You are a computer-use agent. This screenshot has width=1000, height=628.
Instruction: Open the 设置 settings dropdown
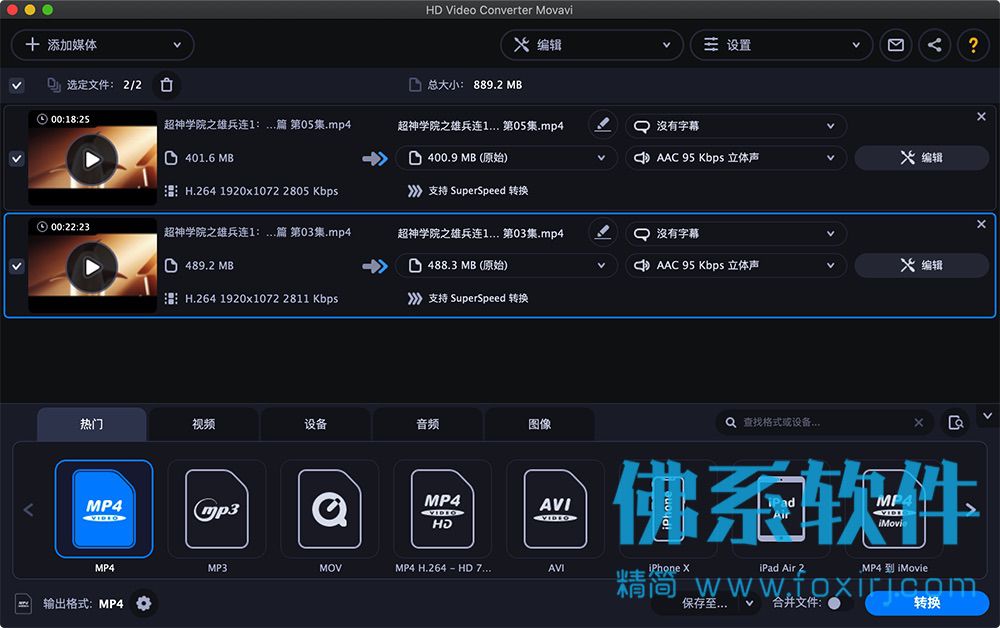[781, 45]
